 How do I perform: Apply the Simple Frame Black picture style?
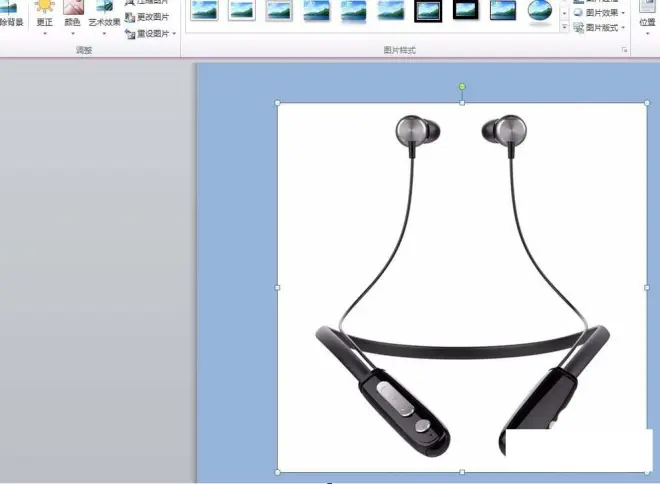coord(503,10)
